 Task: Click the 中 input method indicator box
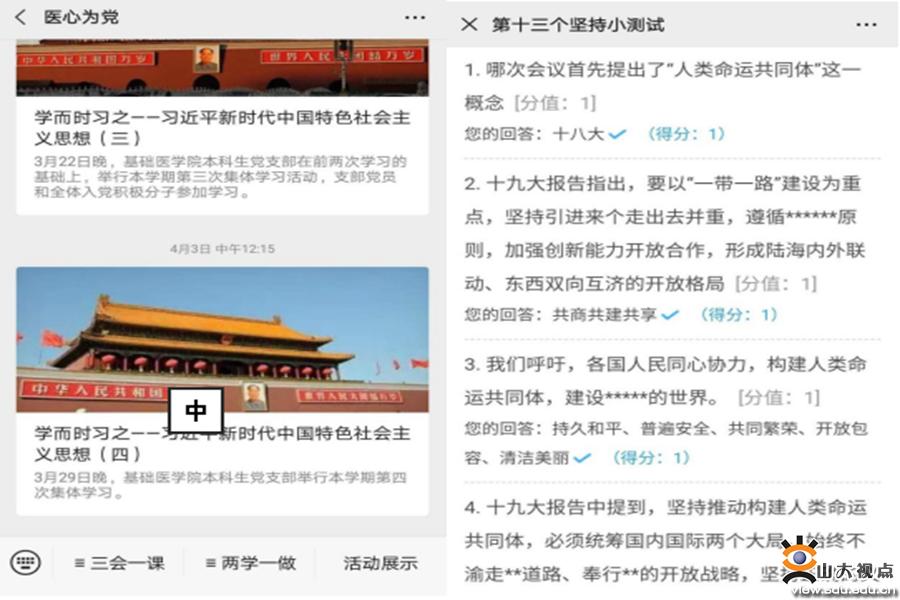(x=195, y=410)
